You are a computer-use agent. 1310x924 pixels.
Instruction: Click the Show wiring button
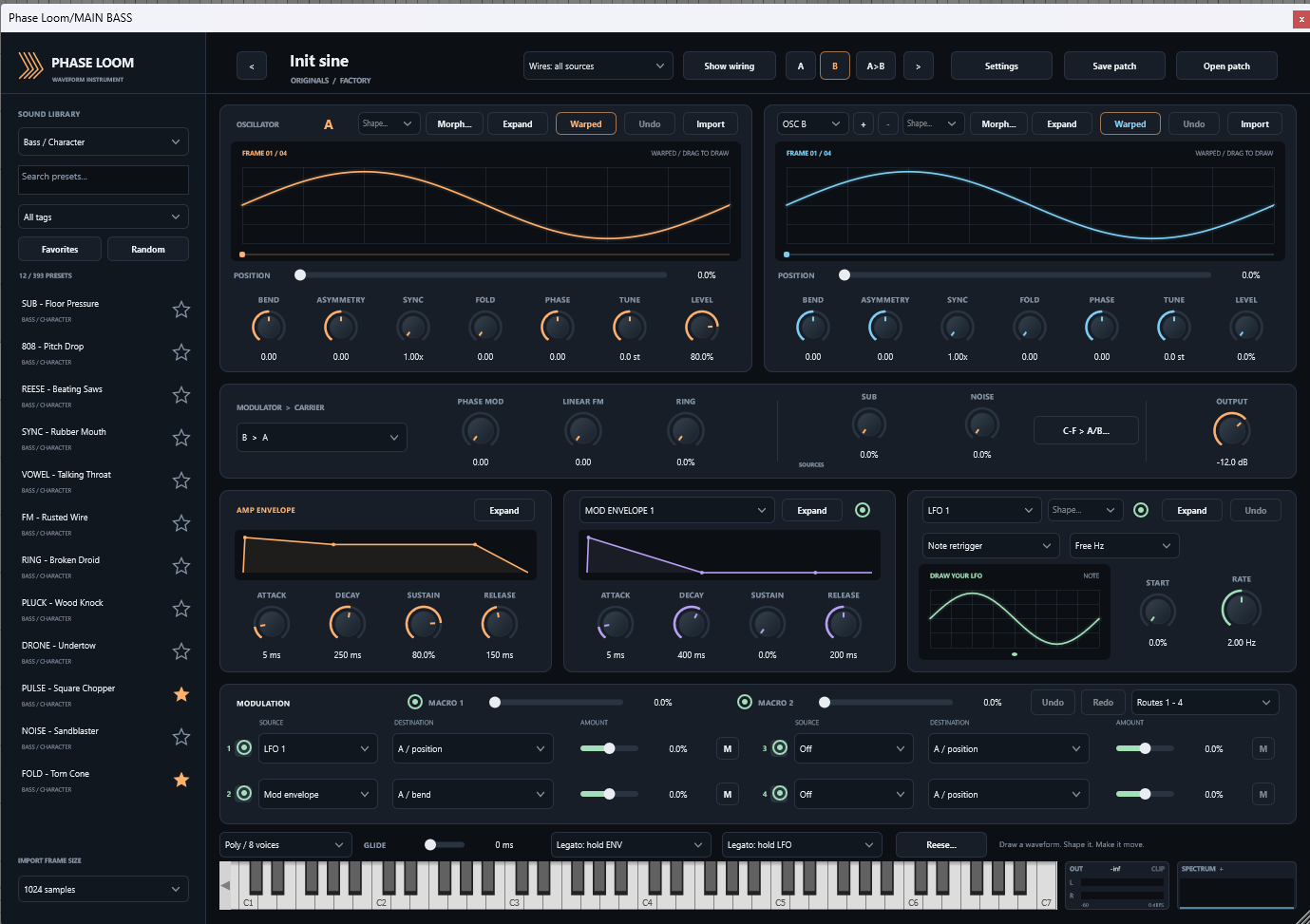pyautogui.click(x=730, y=66)
